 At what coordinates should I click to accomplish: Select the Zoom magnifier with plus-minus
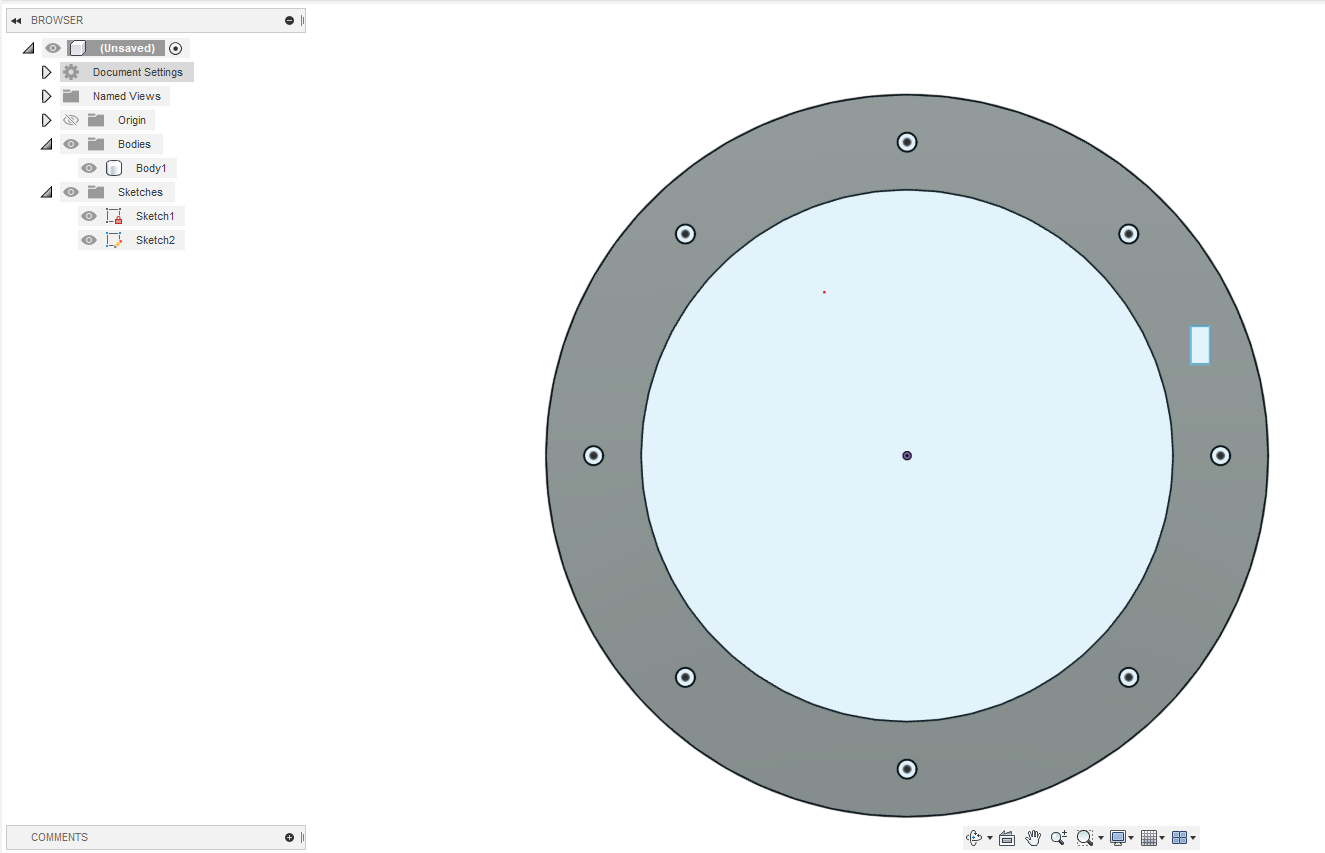point(1059,837)
